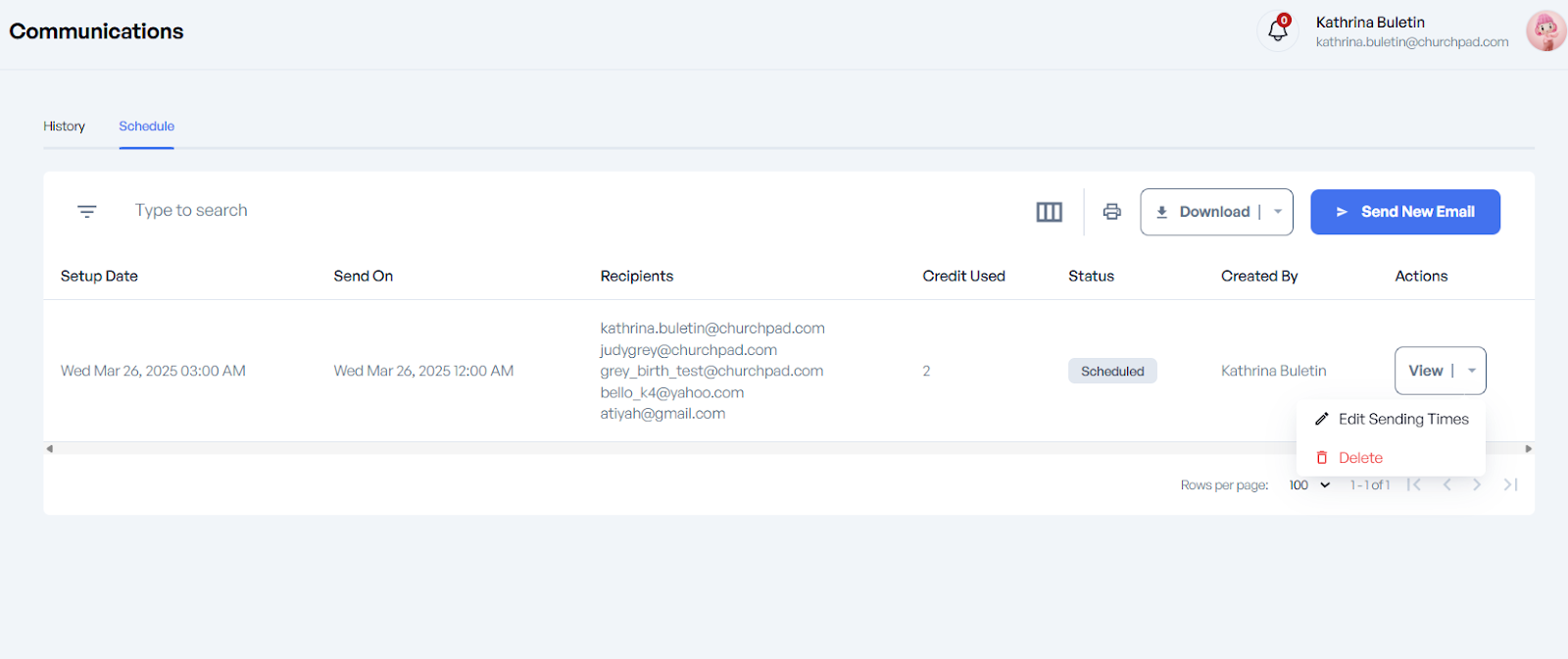This screenshot has height=659, width=1568.
Task: Click the horizontal scrollbar right arrow
Action: (1528, 449)
